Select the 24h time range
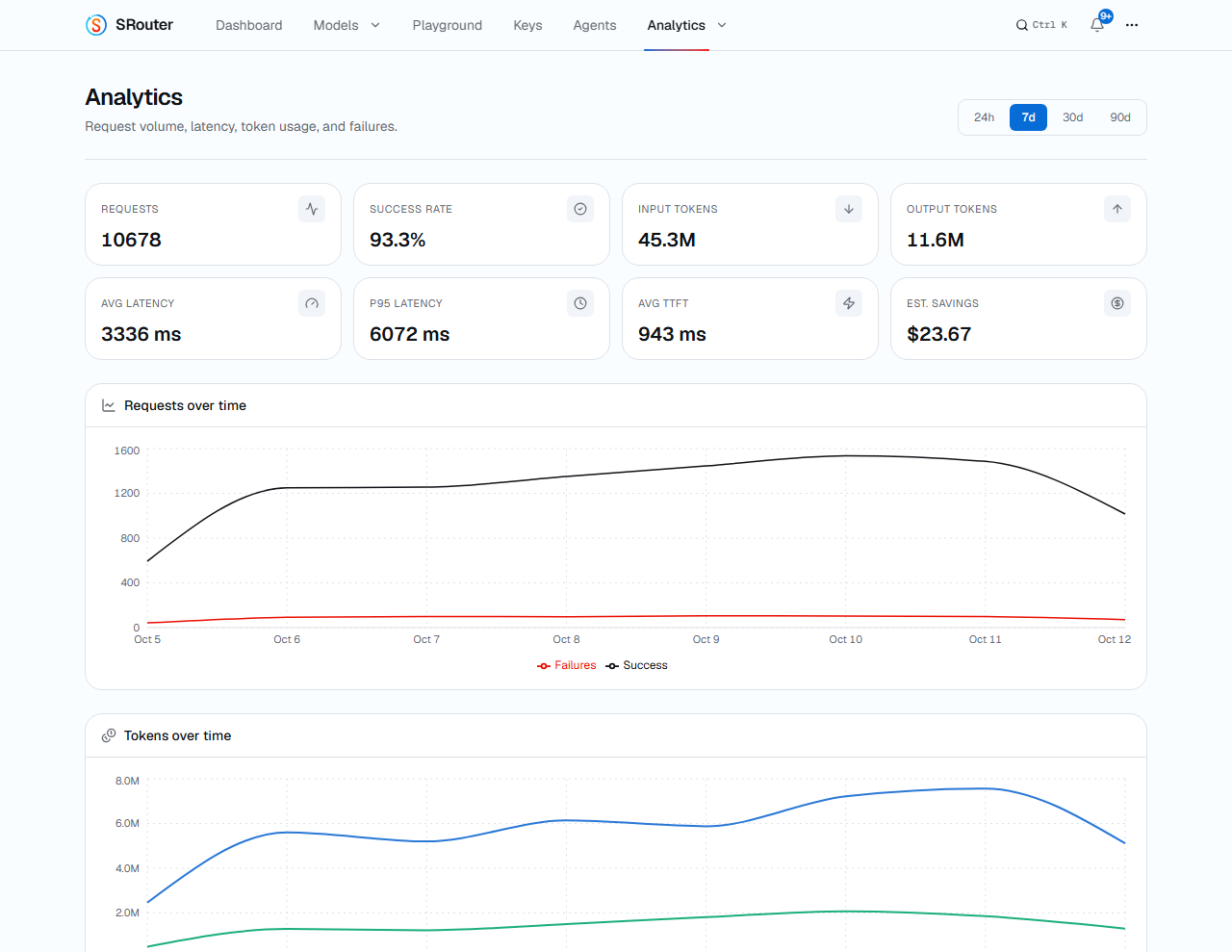 tap(984, 117)
